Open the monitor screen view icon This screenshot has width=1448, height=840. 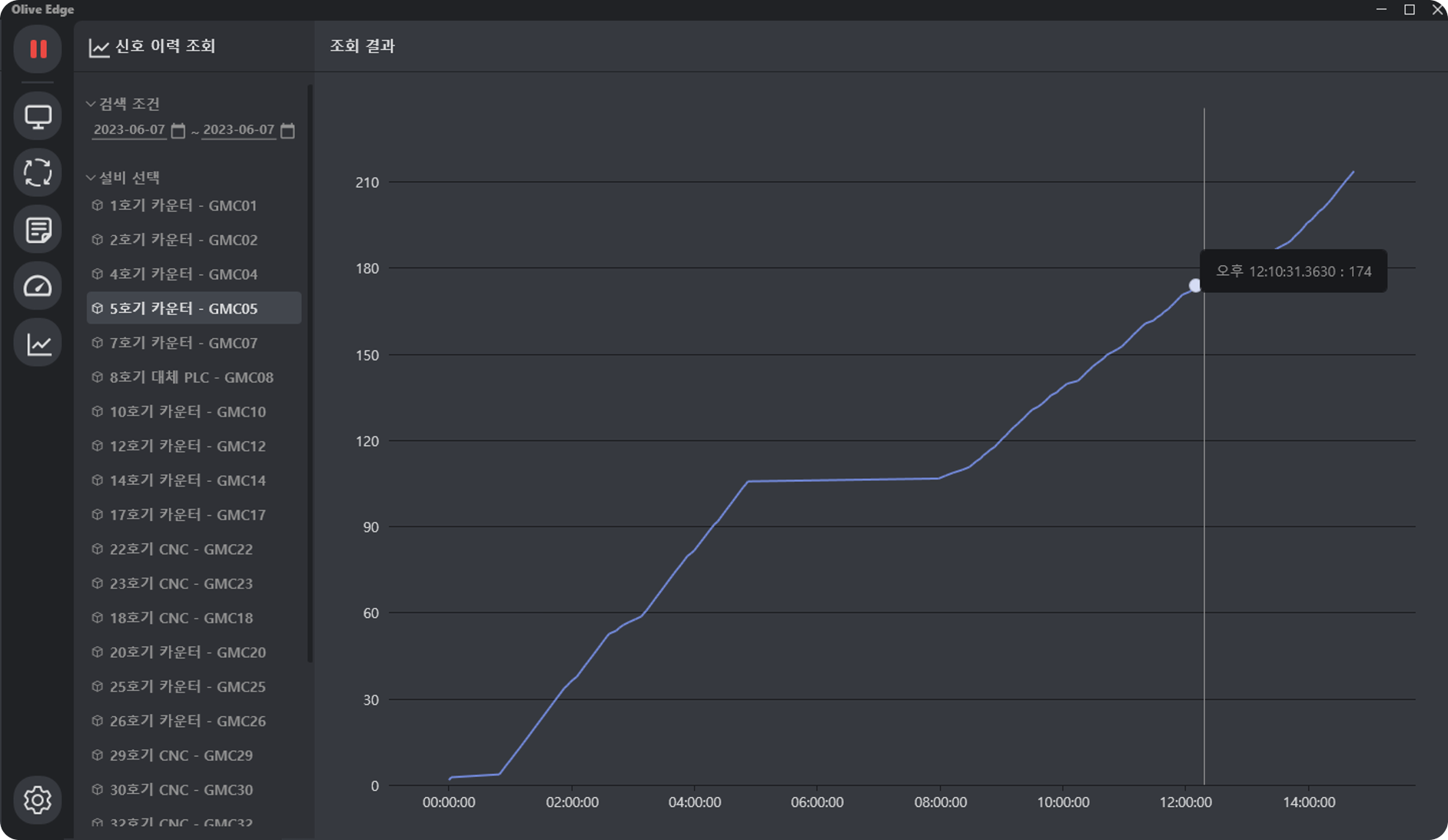(38, 116)
